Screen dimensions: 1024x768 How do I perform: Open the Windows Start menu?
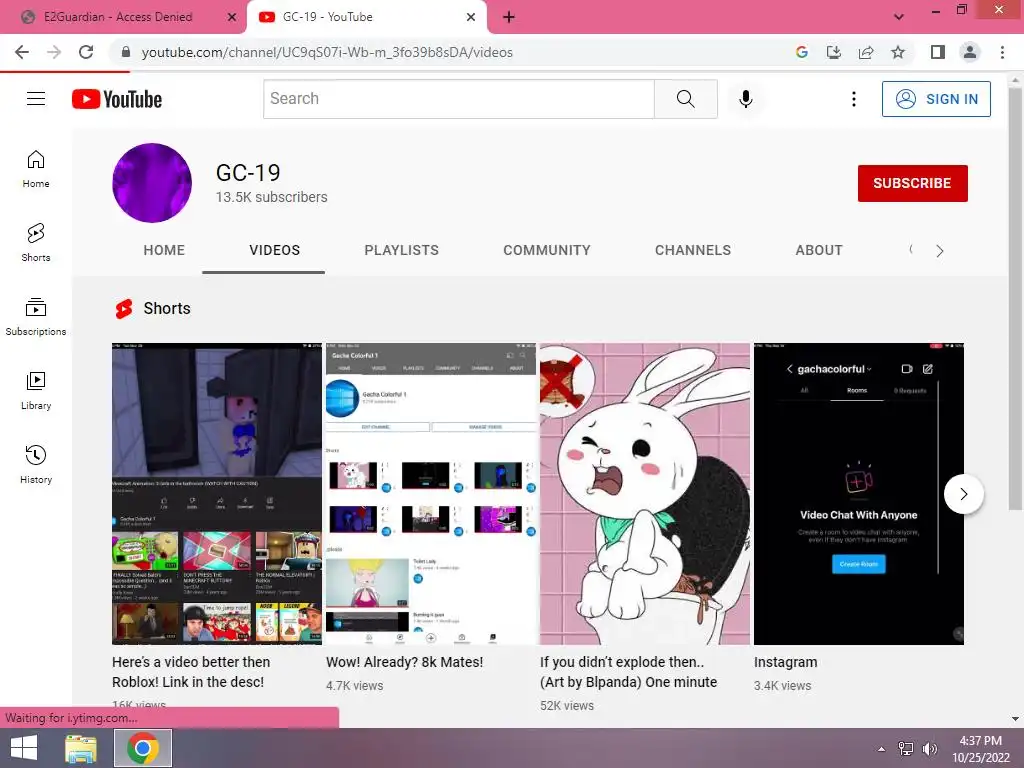pos(24,748)
